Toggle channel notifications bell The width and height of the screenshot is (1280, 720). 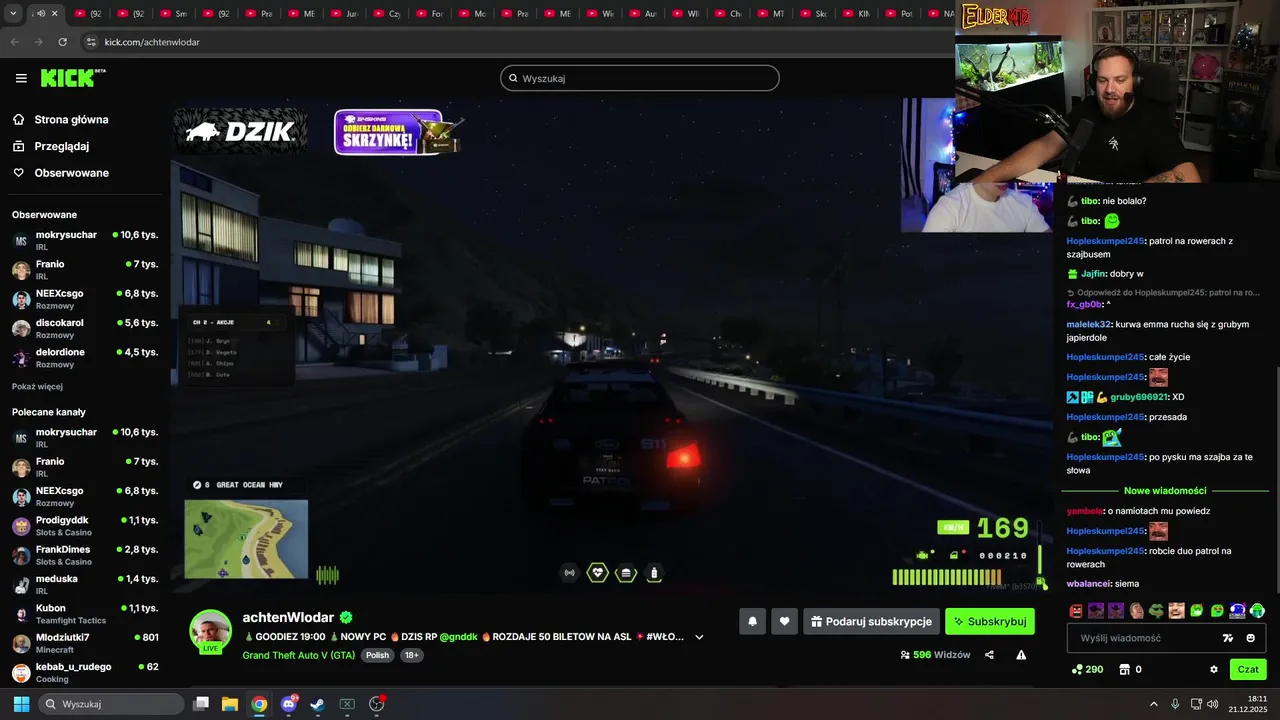pyautogui.click(x=752, y=621)
